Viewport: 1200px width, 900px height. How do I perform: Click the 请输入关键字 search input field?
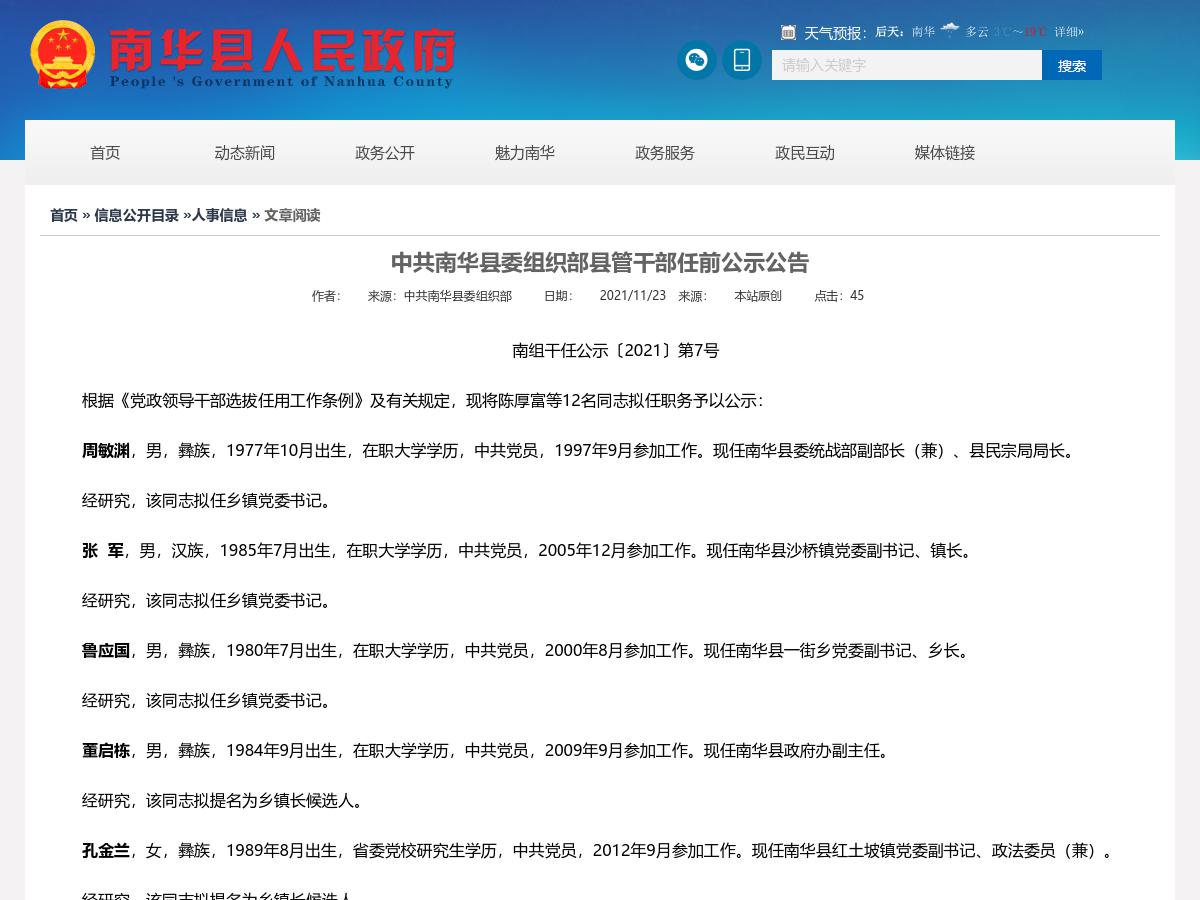pos(906,65)
